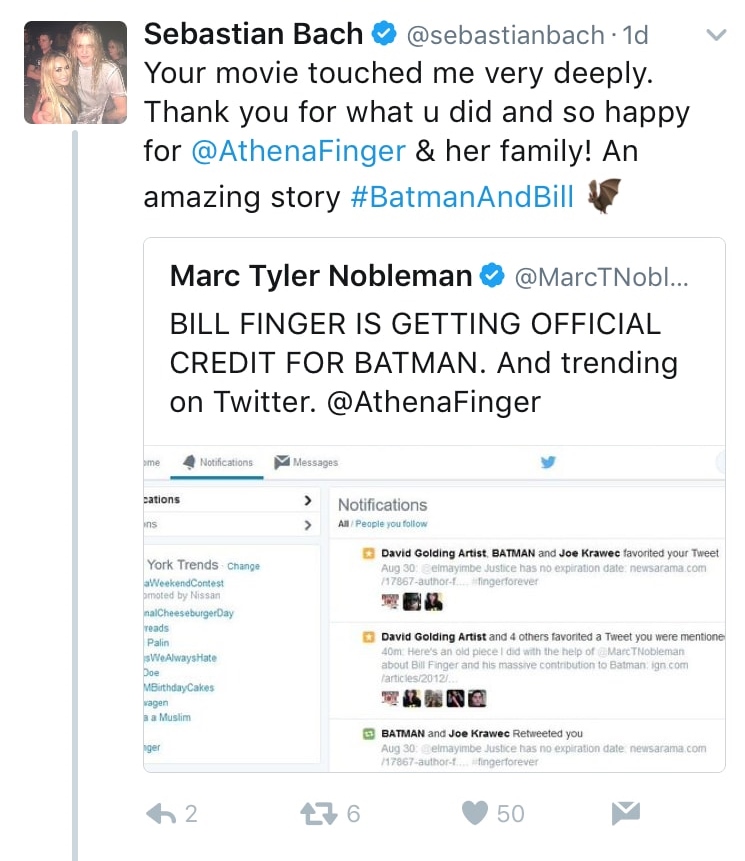Share the tweet via the envelope icon

click(625, 813)
